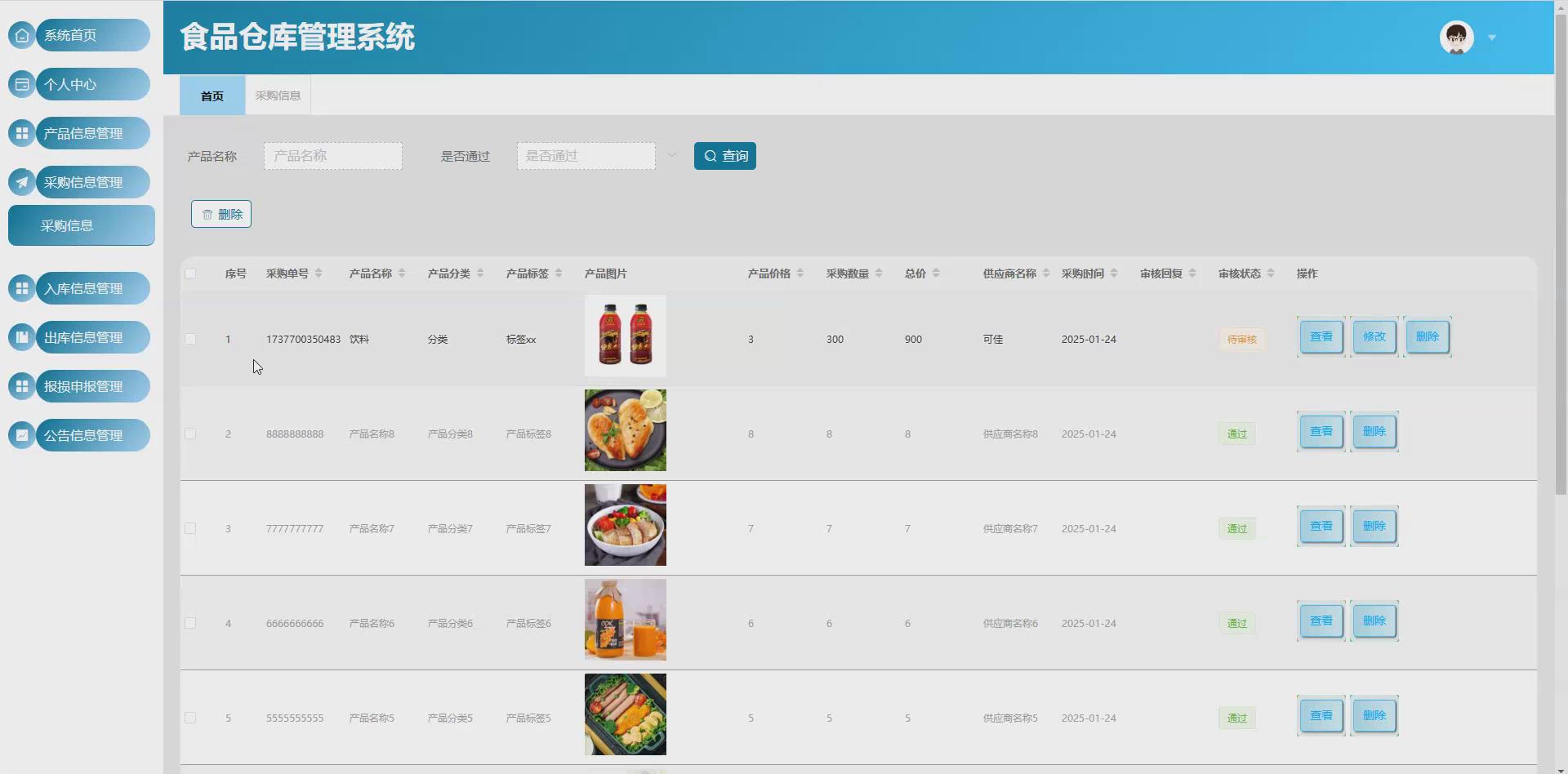Check the row 3 checkbox for 产品名称7

(x=190, y=528)
